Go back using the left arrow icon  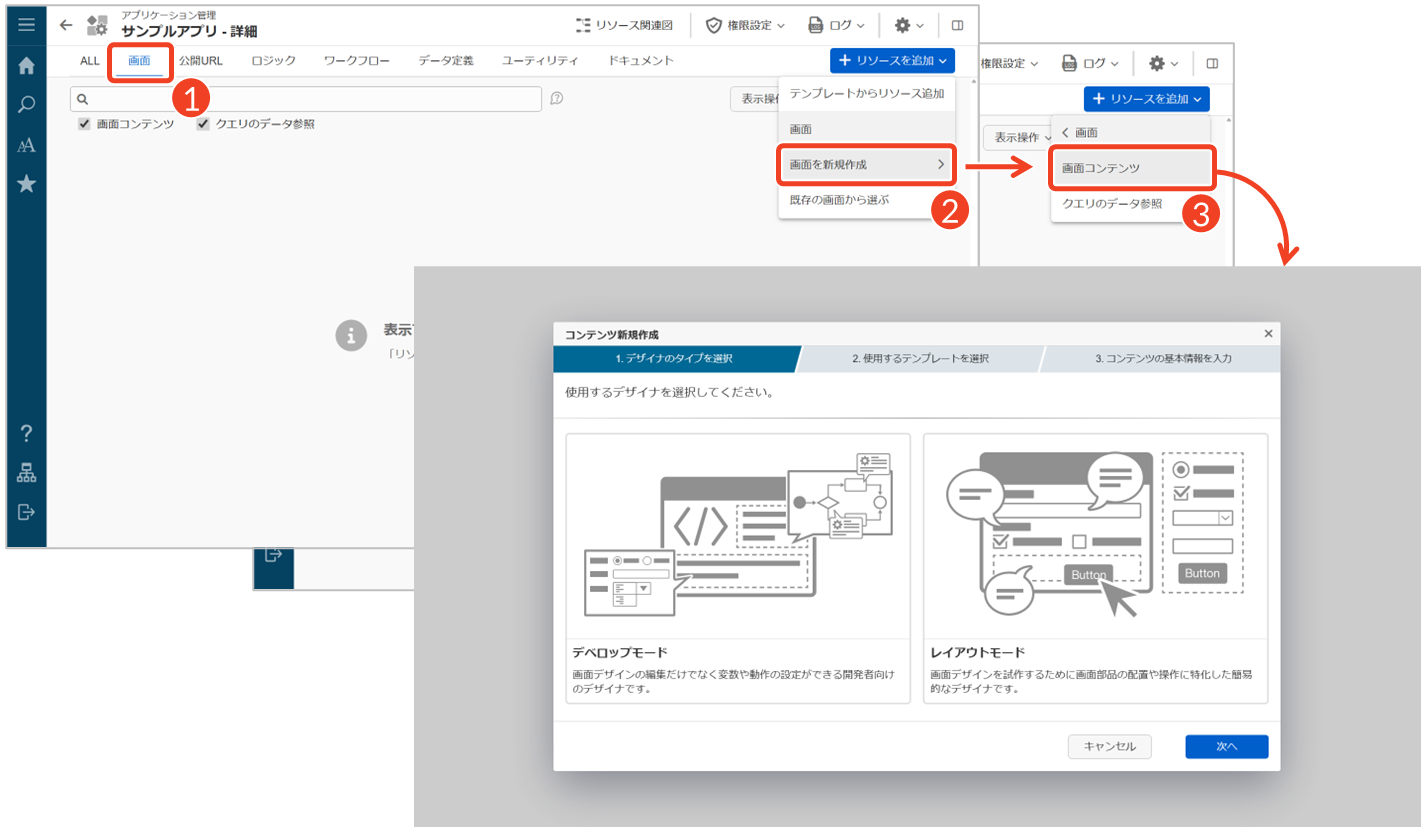click(x=66, y=25)
